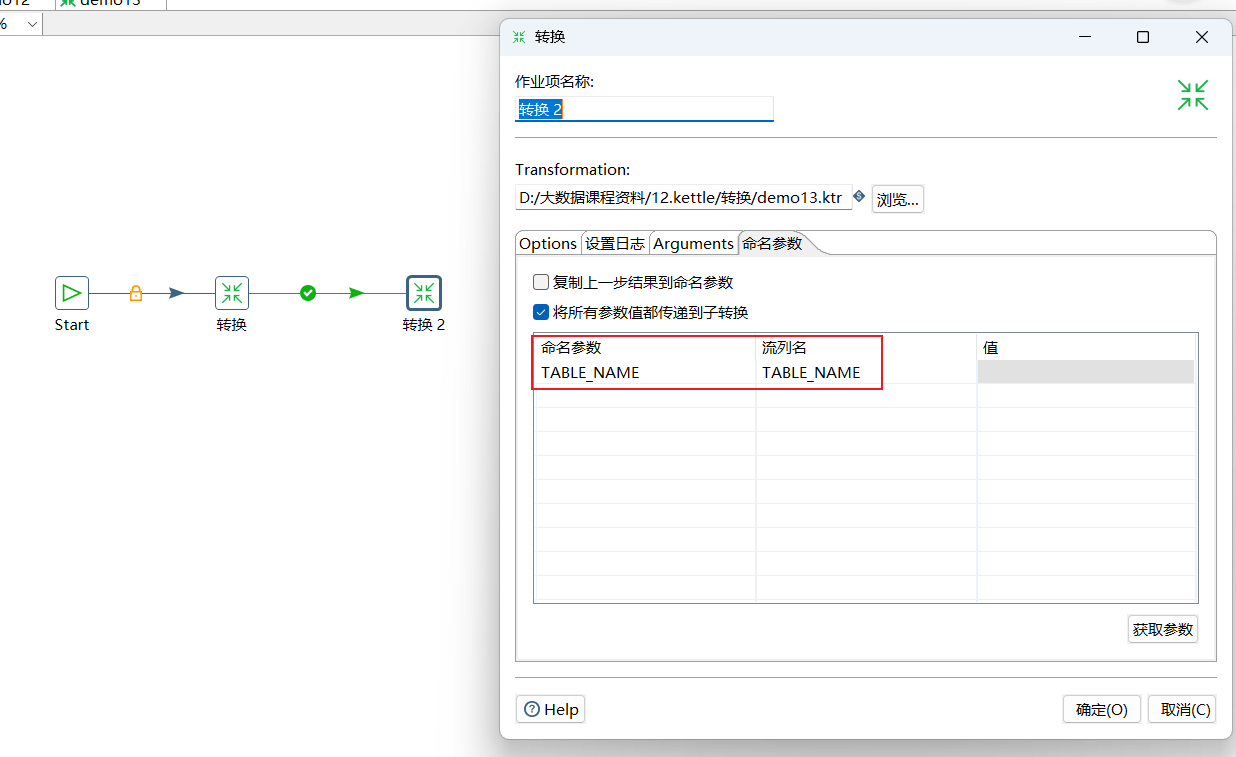
Task: Click the dialog title bar transformation icon
Action: point(519,37)
